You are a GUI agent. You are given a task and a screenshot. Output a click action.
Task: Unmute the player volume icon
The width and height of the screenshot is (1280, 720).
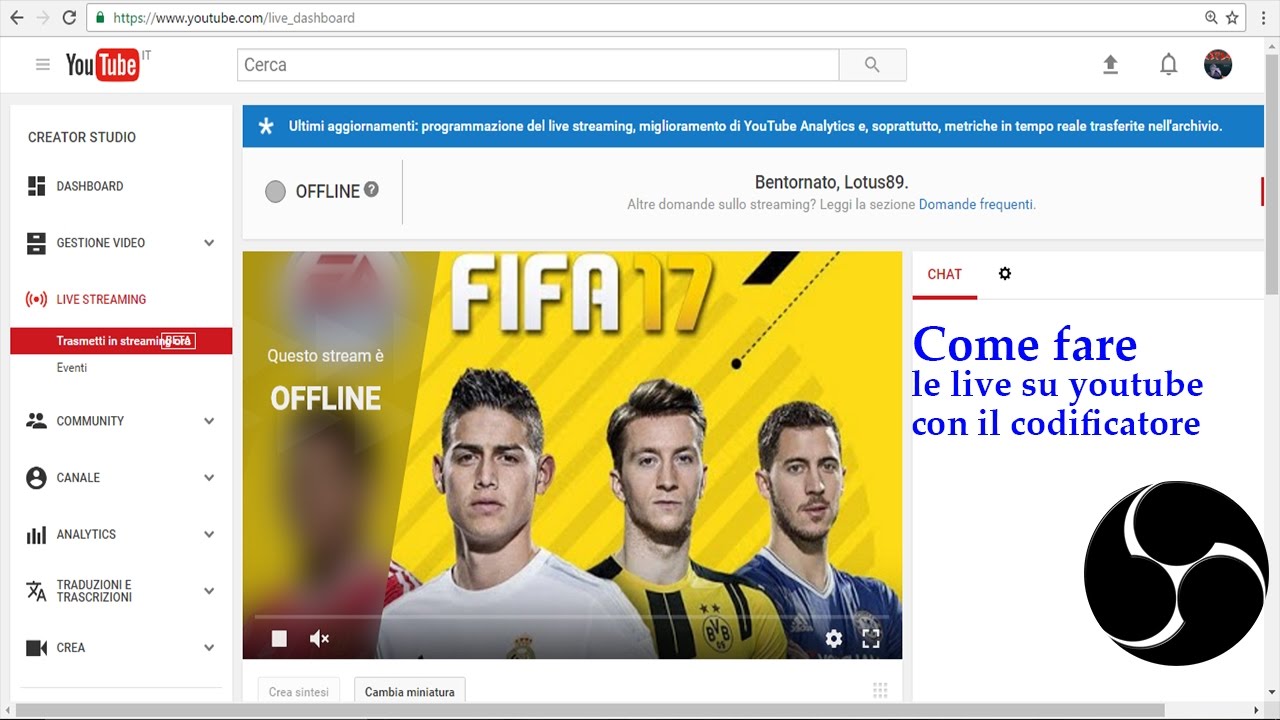[319, 638]
